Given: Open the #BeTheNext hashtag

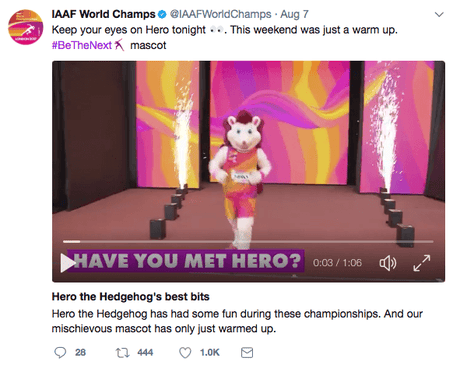Looking at the screenshot, I should 82,45.
